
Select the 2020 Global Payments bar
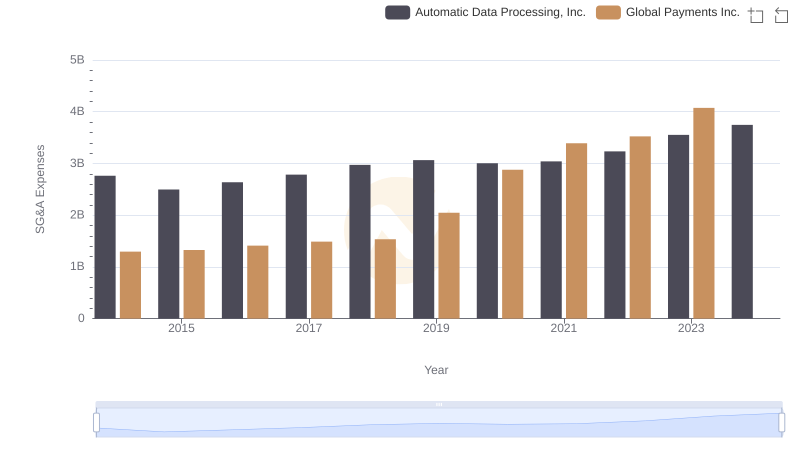[513, 244]
